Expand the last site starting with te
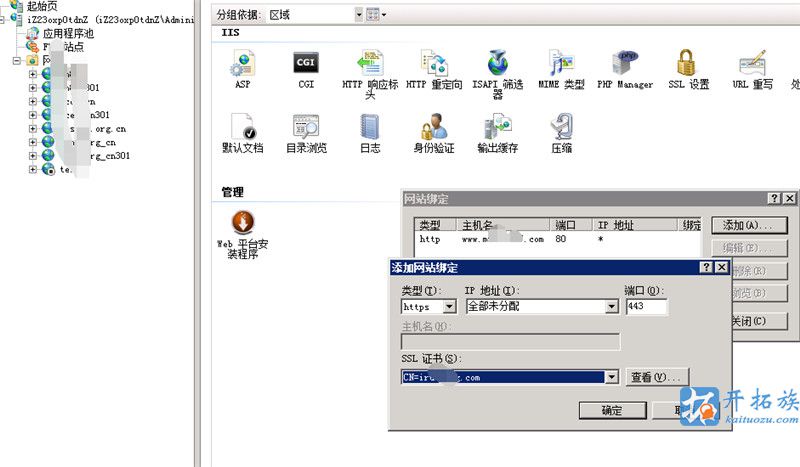 (33, 169)
